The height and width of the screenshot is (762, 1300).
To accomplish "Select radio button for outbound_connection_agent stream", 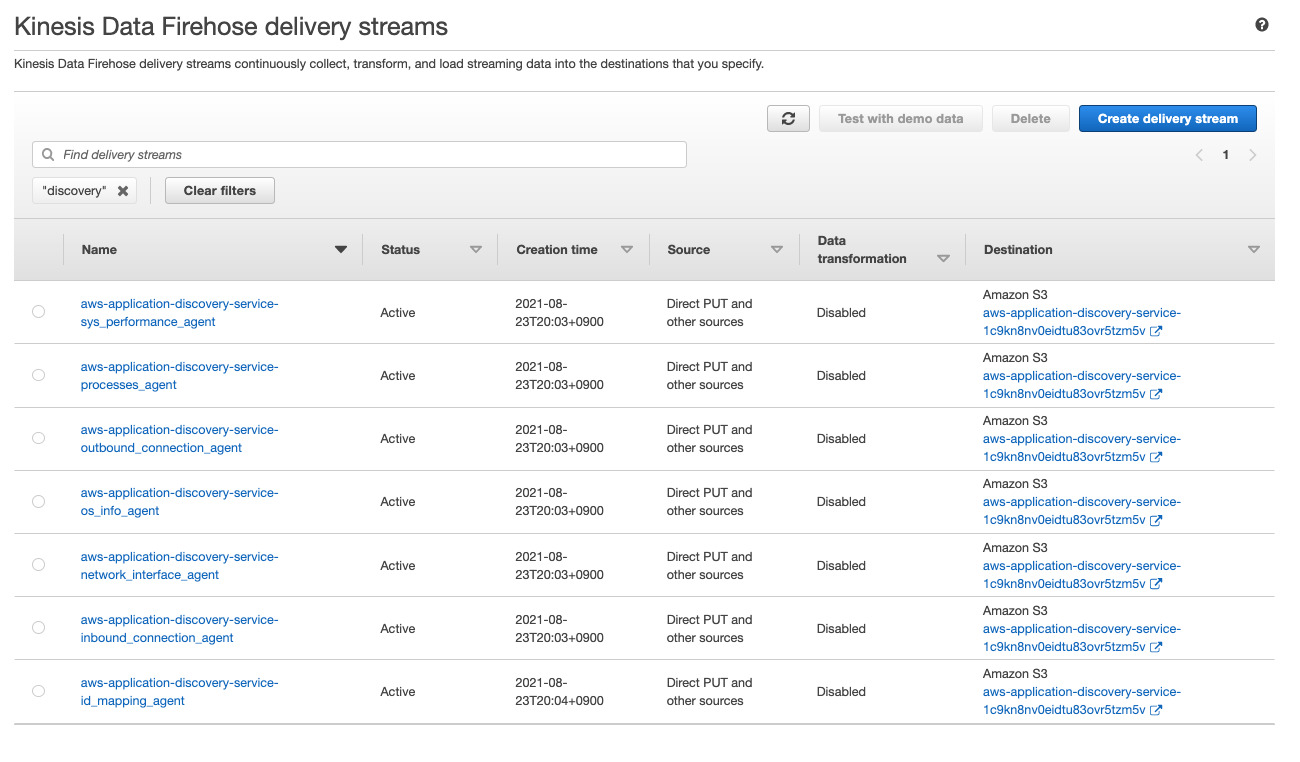I will click(x=38, y=438).
